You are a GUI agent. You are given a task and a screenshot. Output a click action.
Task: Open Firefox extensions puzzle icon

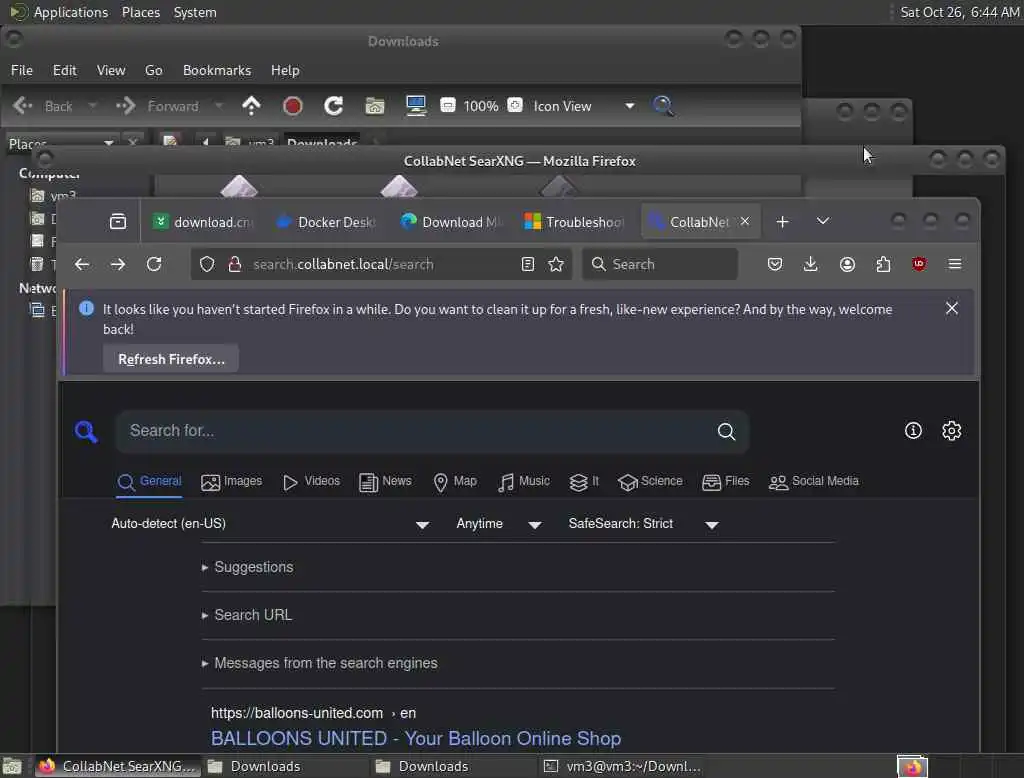[x=883, y=264]
